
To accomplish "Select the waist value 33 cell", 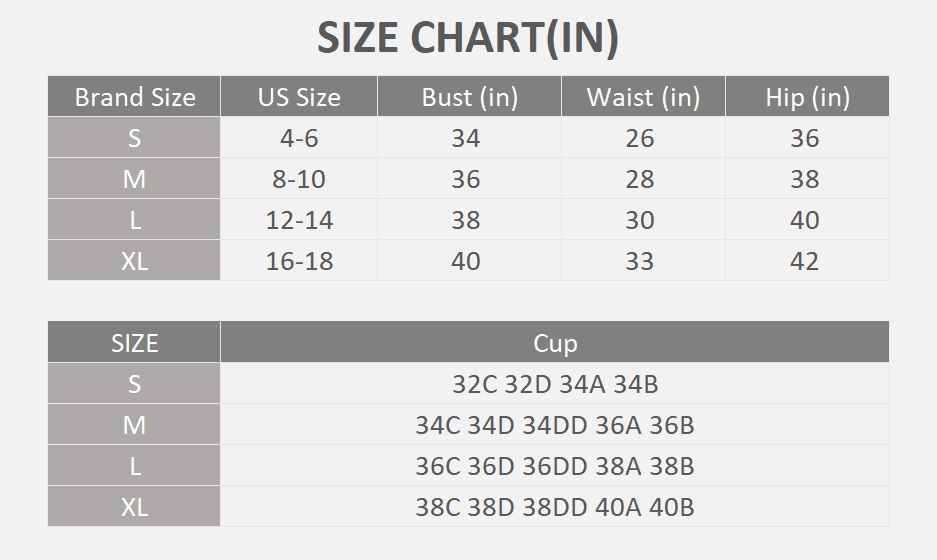I will tap(640, 261).
